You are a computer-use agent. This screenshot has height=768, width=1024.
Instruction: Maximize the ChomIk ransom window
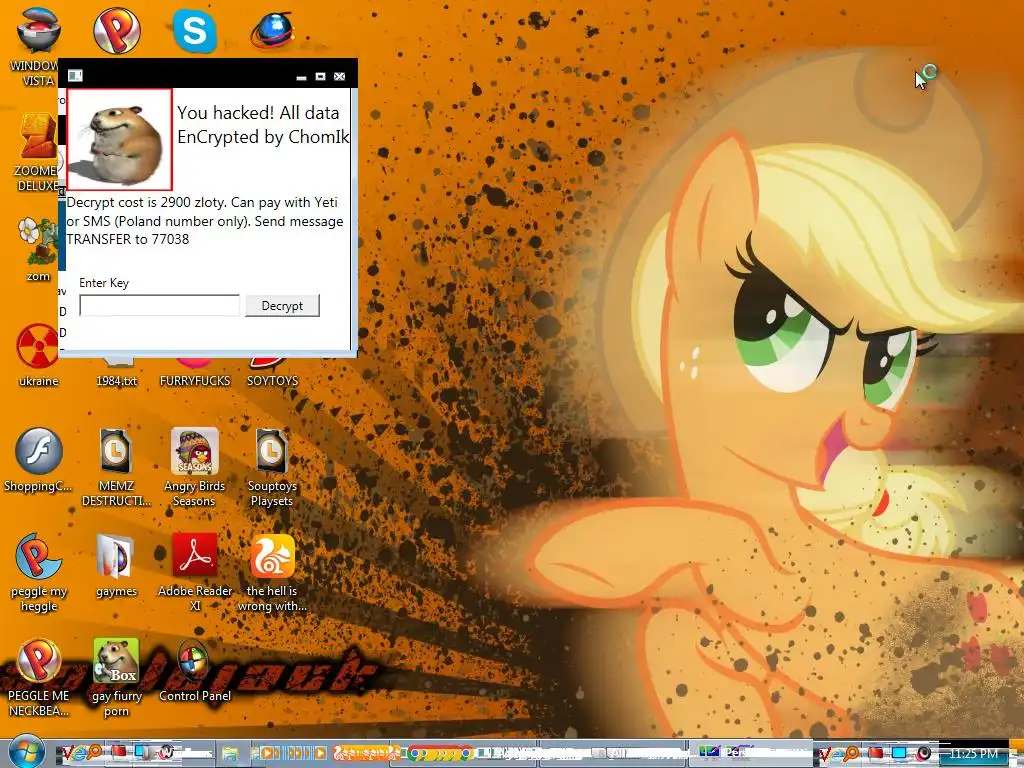coord(320,76)
